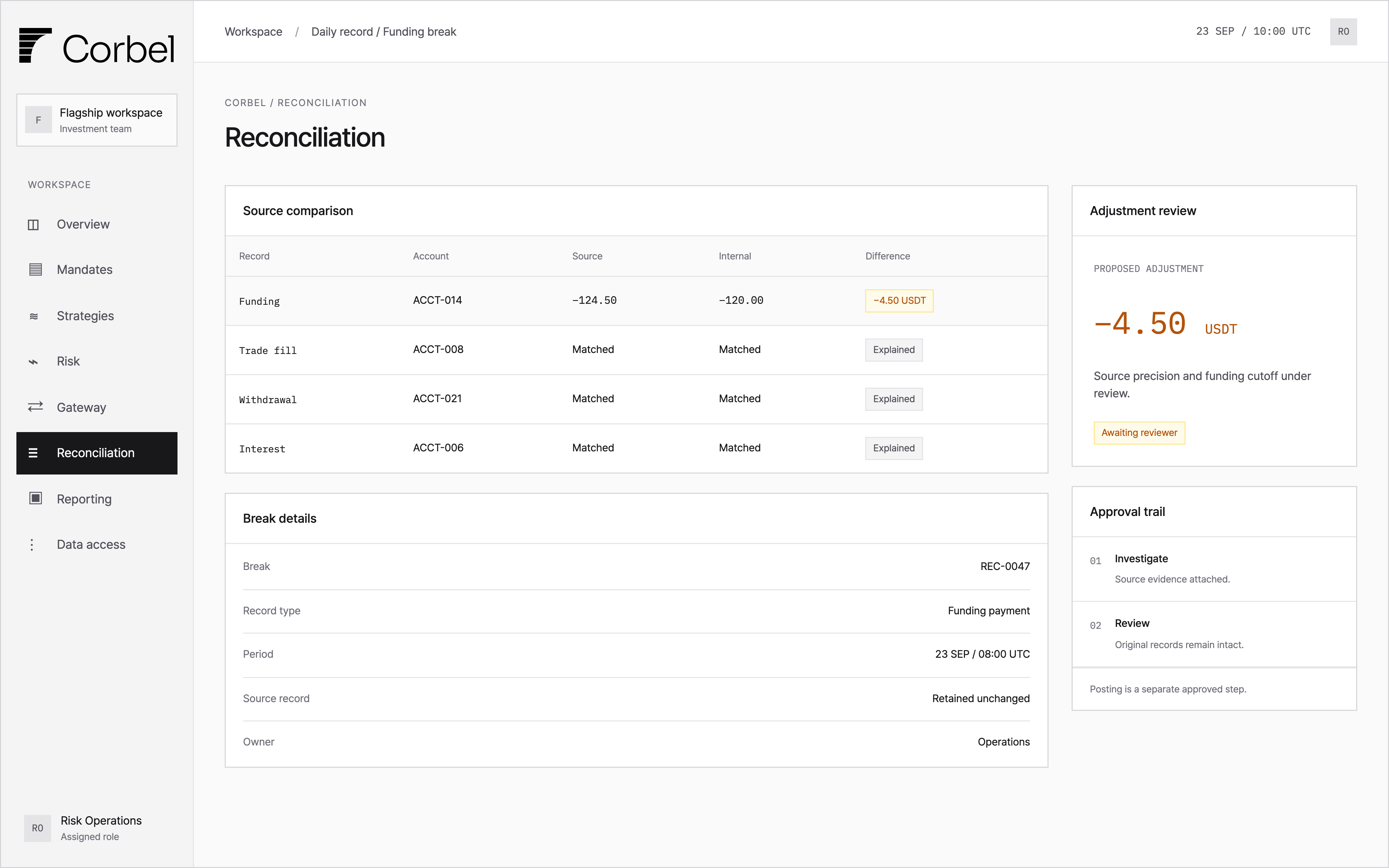
Task: Click account ACCT-014
Action: (x=437, y=300)
